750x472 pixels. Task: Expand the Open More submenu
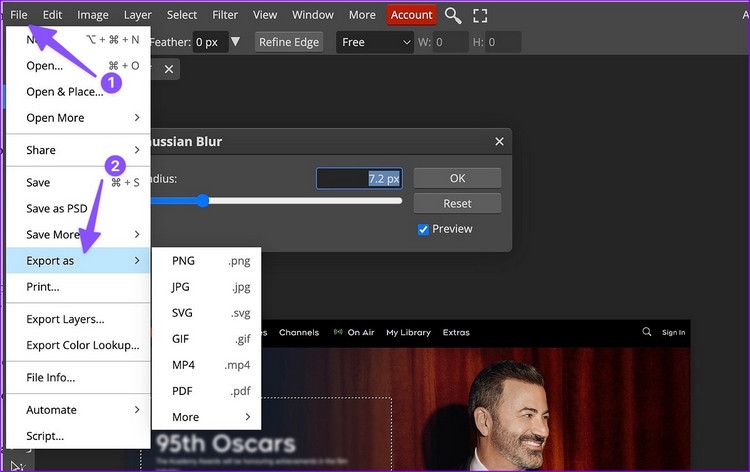(x=78, y=118)
